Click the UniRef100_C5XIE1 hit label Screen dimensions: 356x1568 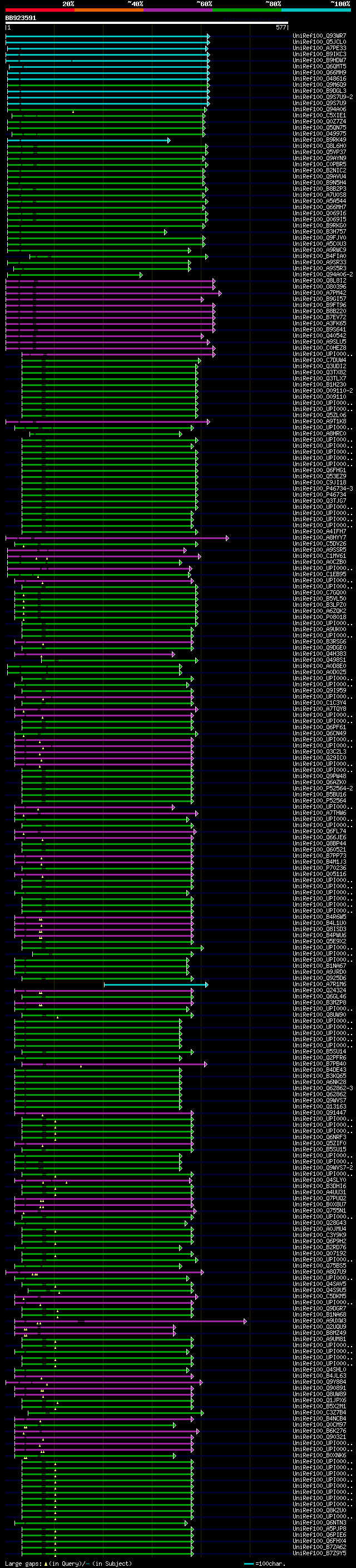tap(319, 115)
